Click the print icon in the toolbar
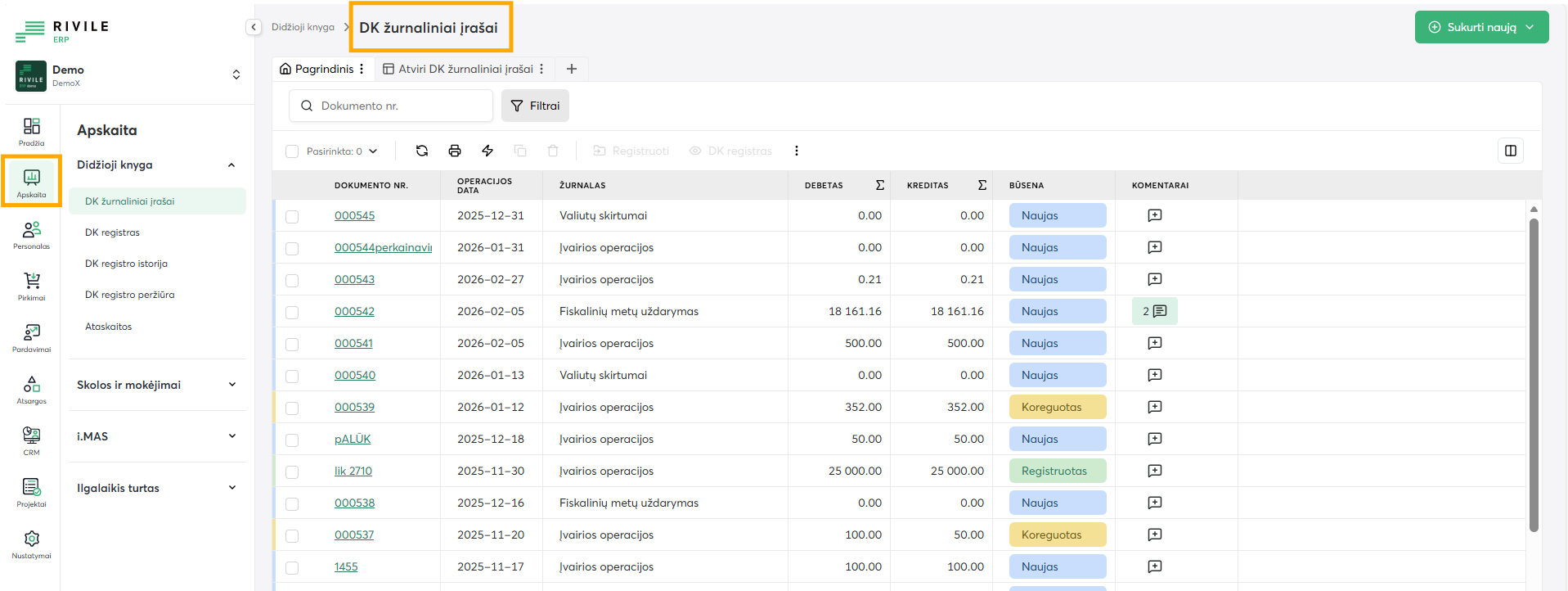 (x=455, y=151)
